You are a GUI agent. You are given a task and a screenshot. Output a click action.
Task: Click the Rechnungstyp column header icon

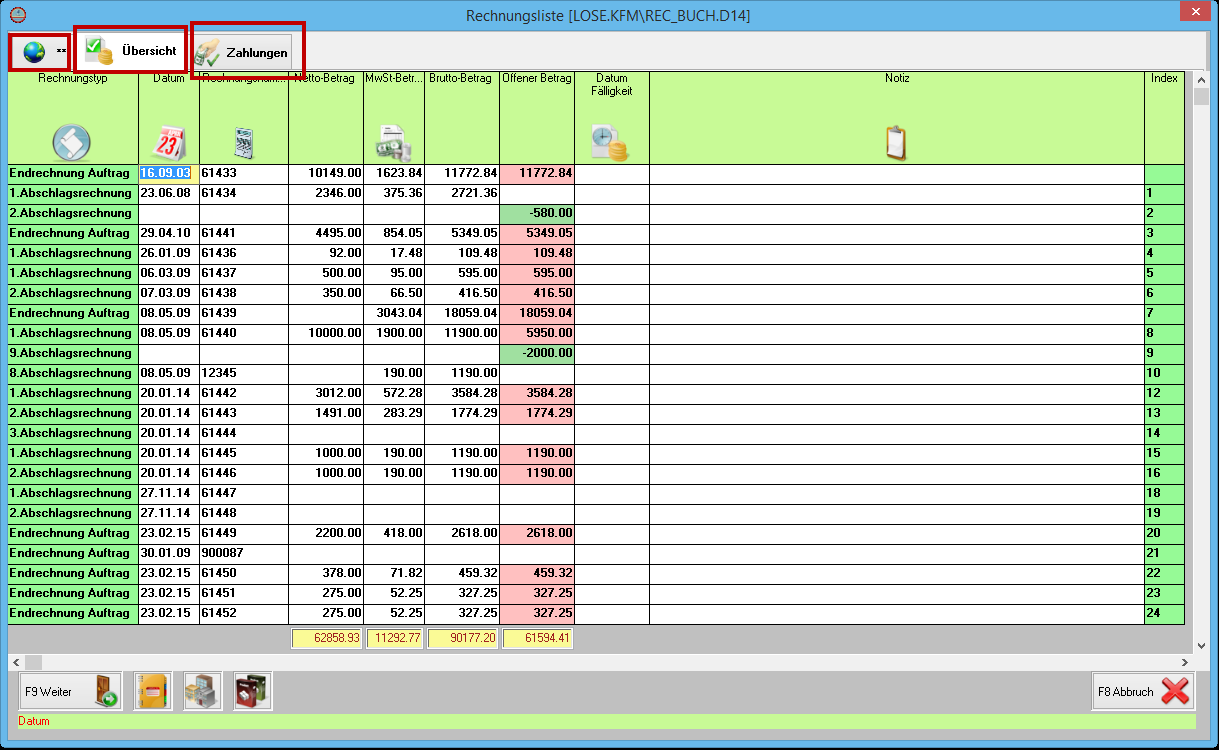click(72, 142)
